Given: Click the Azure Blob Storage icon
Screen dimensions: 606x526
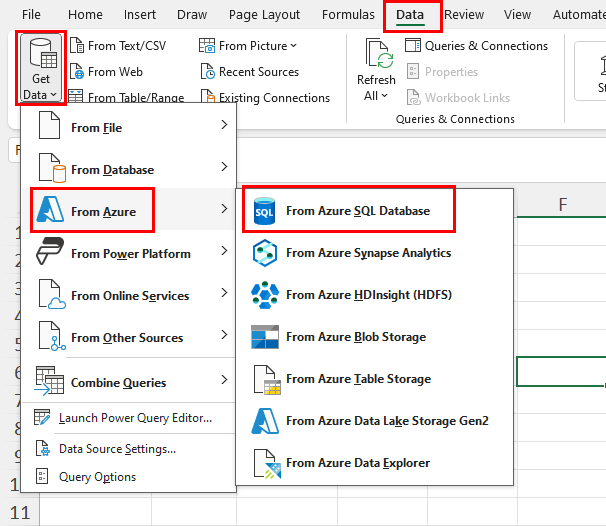Looking at the screenshot, I should click(265, 337).
